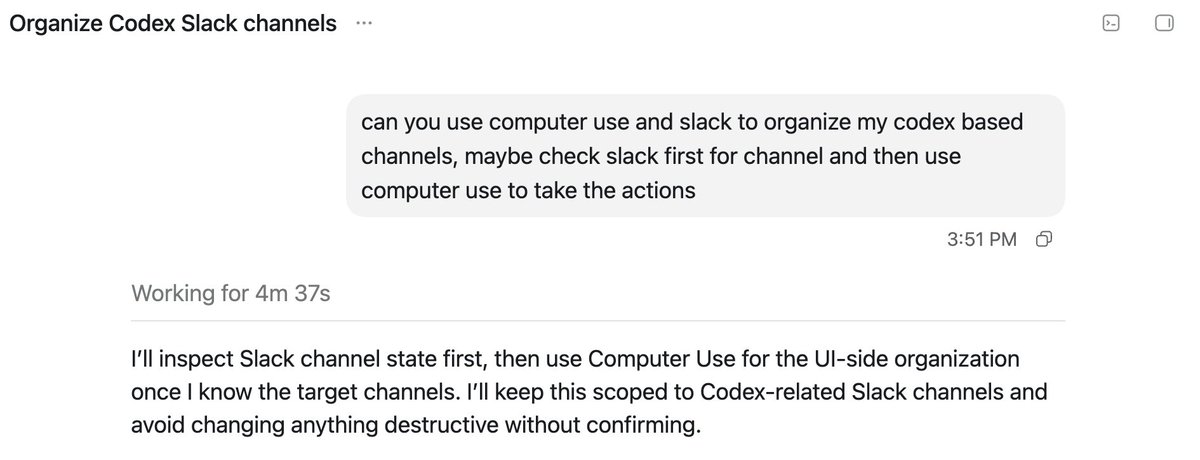1200x460 pixels.
Task: Select the gray user message bubble
Action: point(705,155)
